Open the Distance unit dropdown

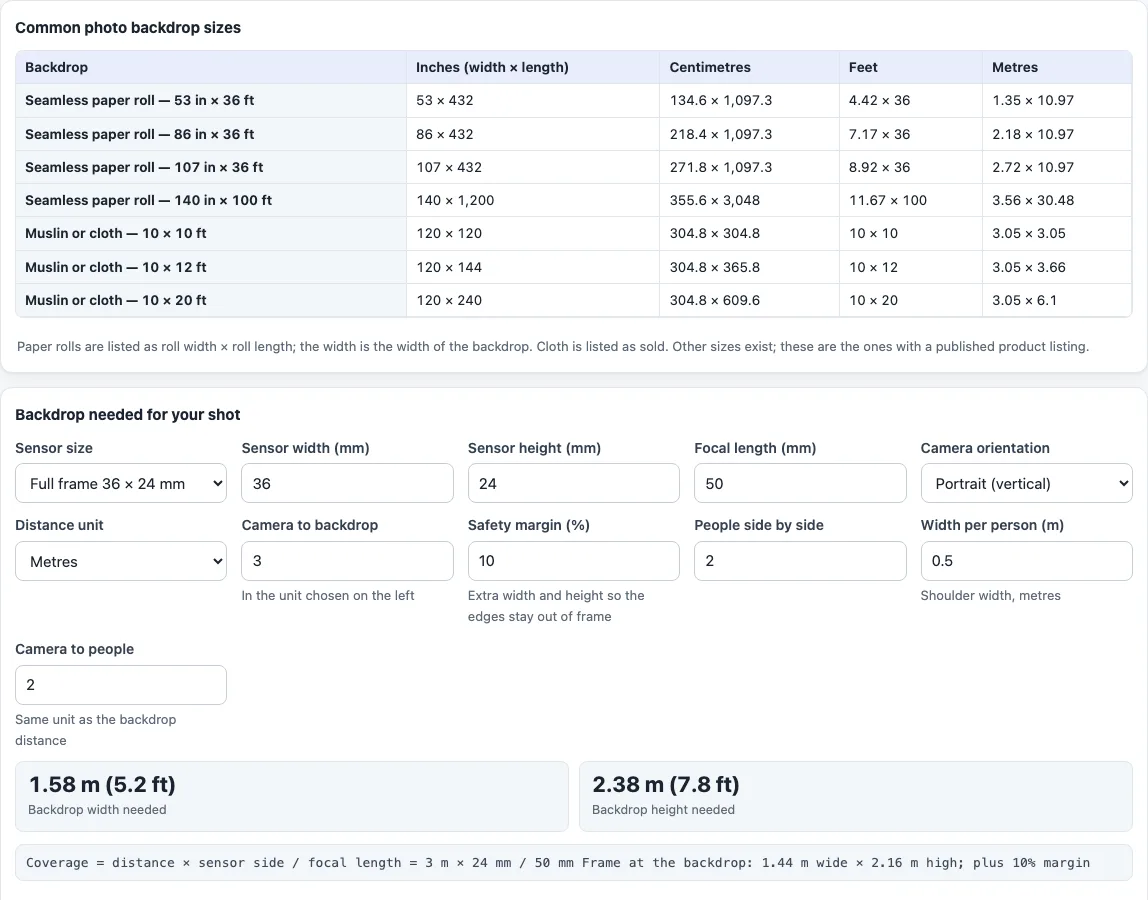click(121, 561)
